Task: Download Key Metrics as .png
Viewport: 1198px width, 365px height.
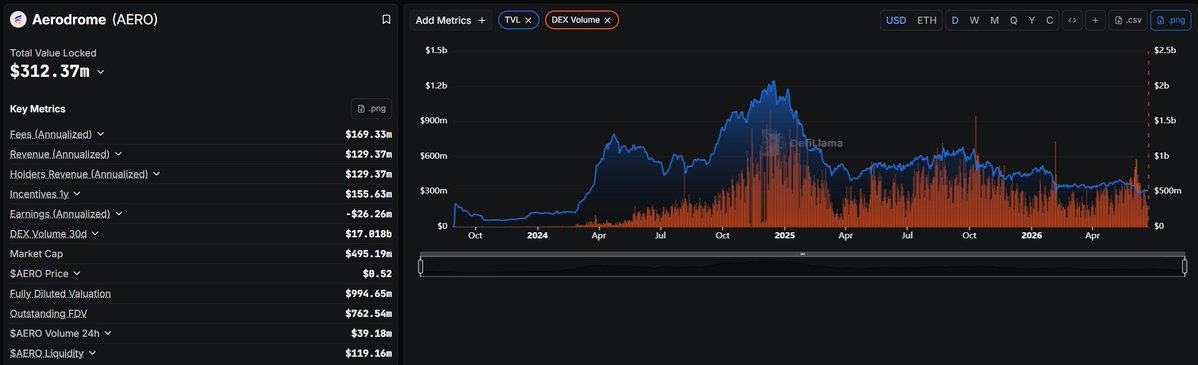Action: coord(371,108)
